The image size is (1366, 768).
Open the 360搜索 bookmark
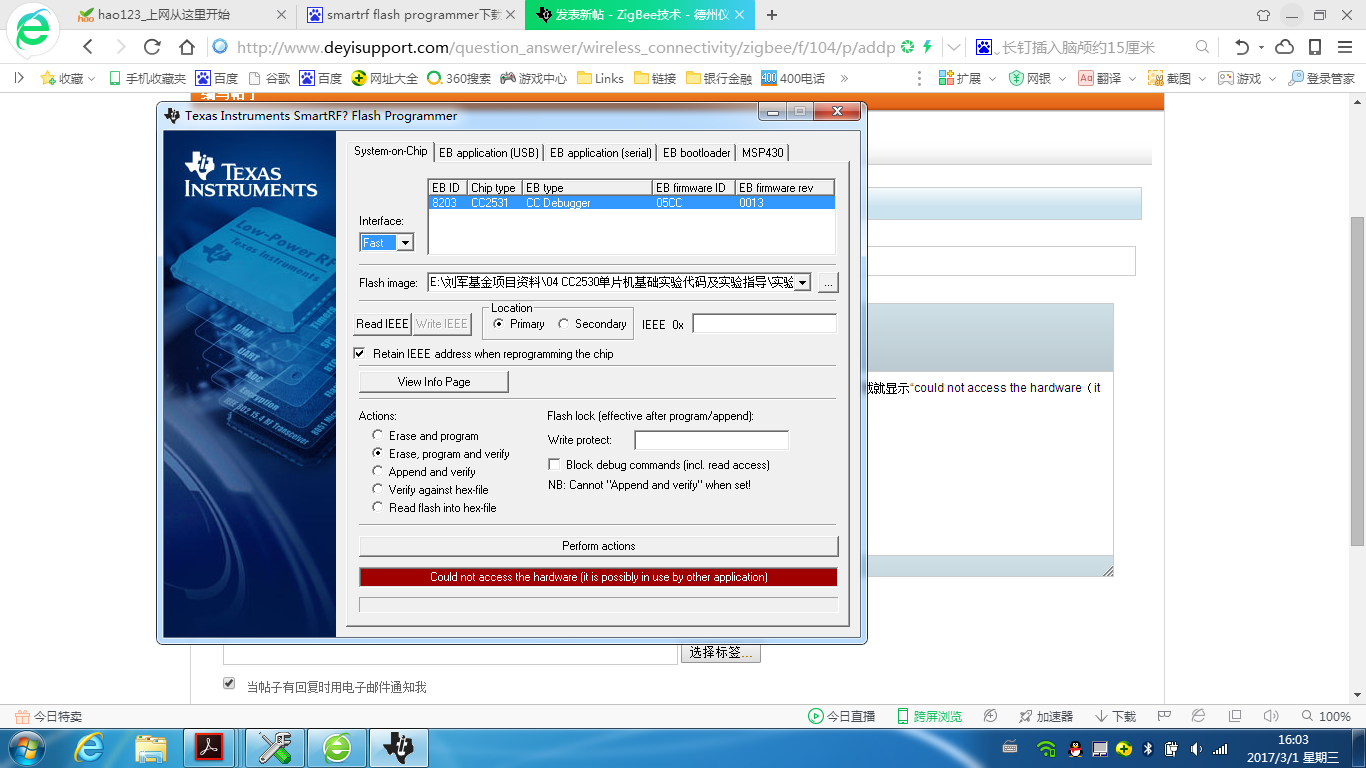pos(459,78)
